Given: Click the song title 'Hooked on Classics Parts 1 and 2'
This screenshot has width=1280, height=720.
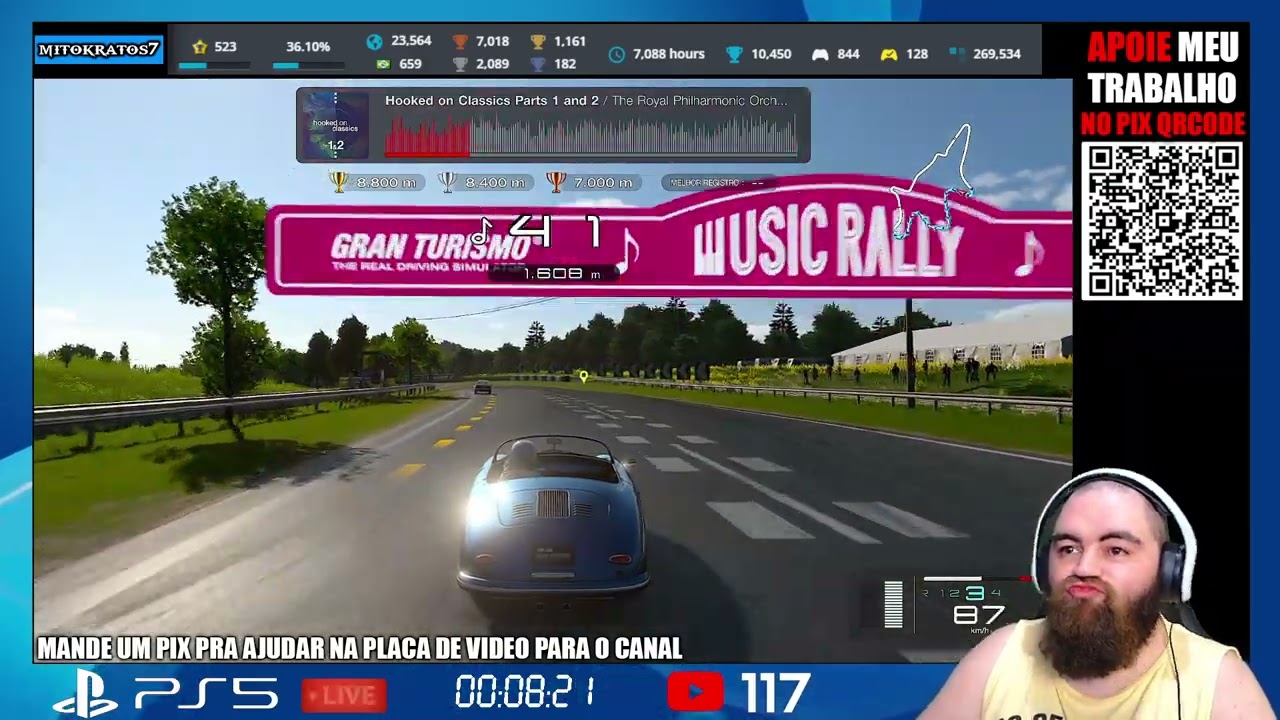Looking at the screenshot, I should pyautogui.click(x=492, y=101).
